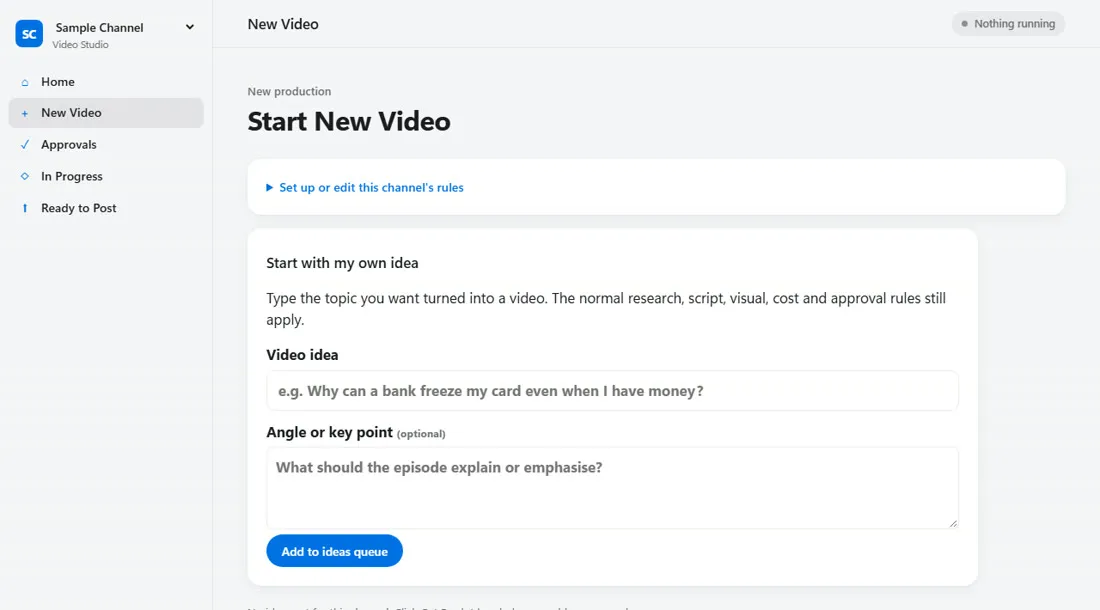Click the Sample Channel name text
Screen dimensions: 1100x610
click(100, 27)
